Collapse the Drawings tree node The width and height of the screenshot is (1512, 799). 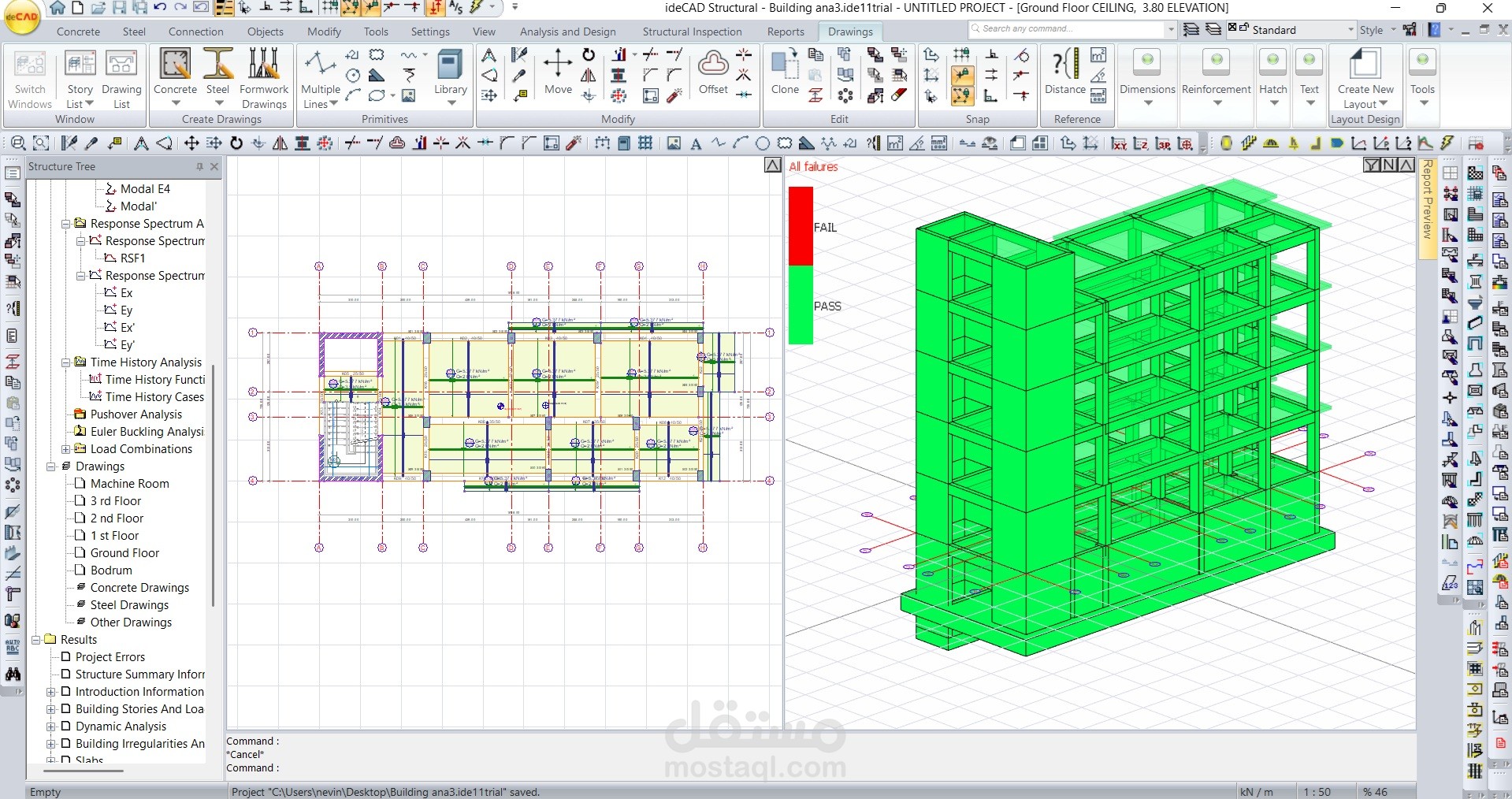pos(51,466)
